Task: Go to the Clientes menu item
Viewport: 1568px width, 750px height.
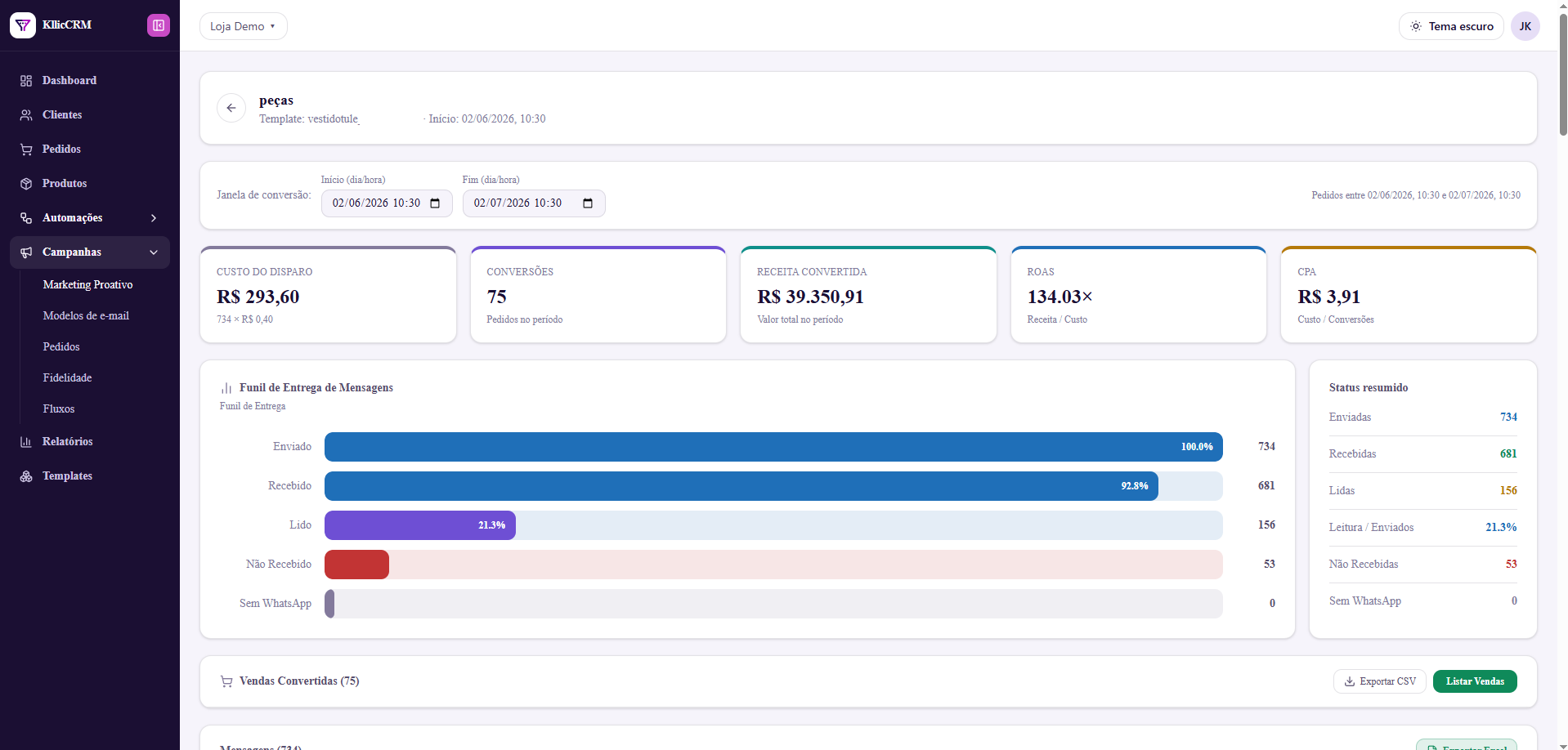Action: 90,115
